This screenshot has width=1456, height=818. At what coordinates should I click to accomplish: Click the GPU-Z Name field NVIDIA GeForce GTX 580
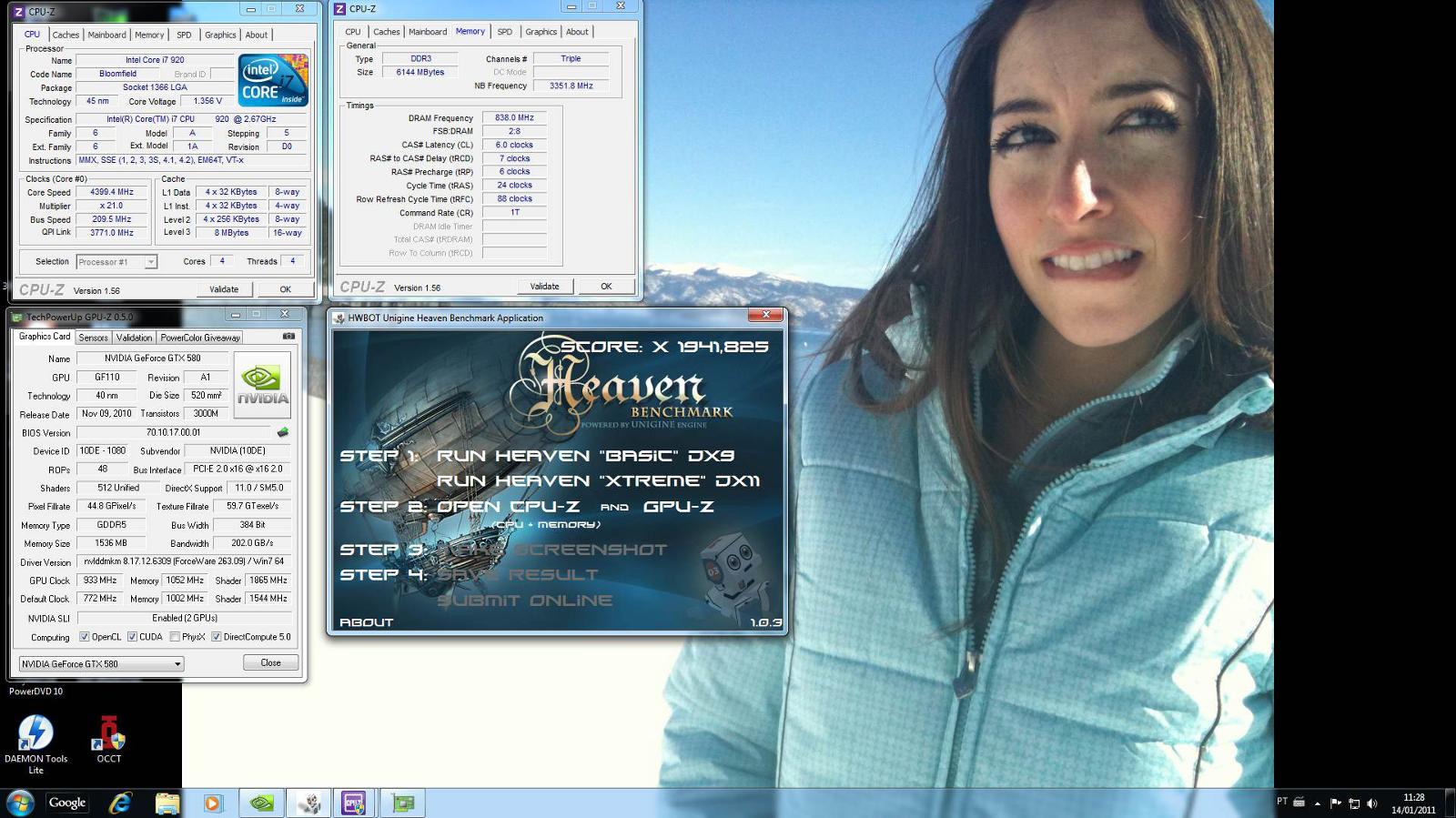click(152, 359)
